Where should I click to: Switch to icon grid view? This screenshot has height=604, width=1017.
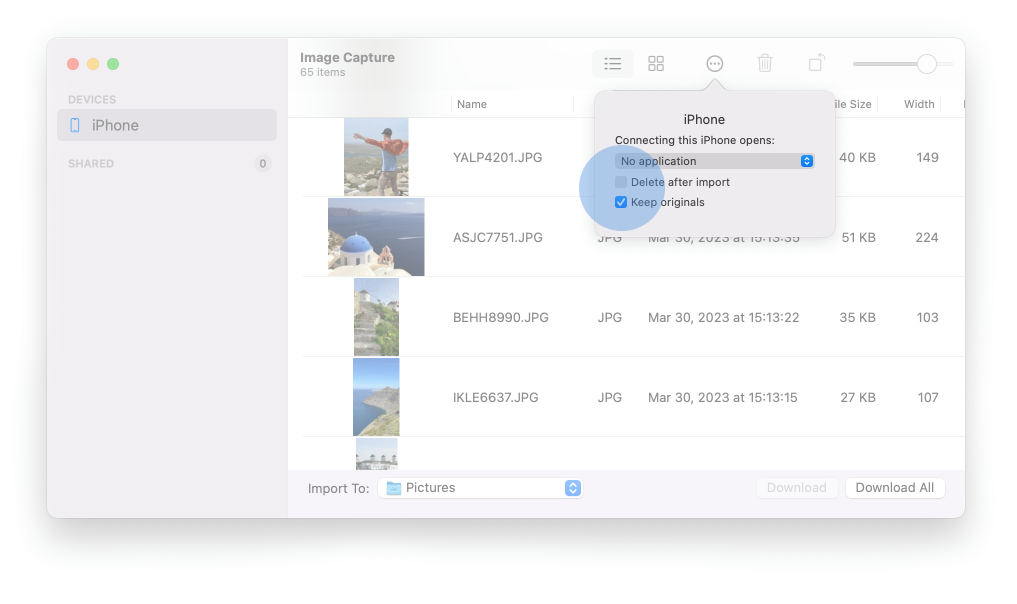point(656,64)
